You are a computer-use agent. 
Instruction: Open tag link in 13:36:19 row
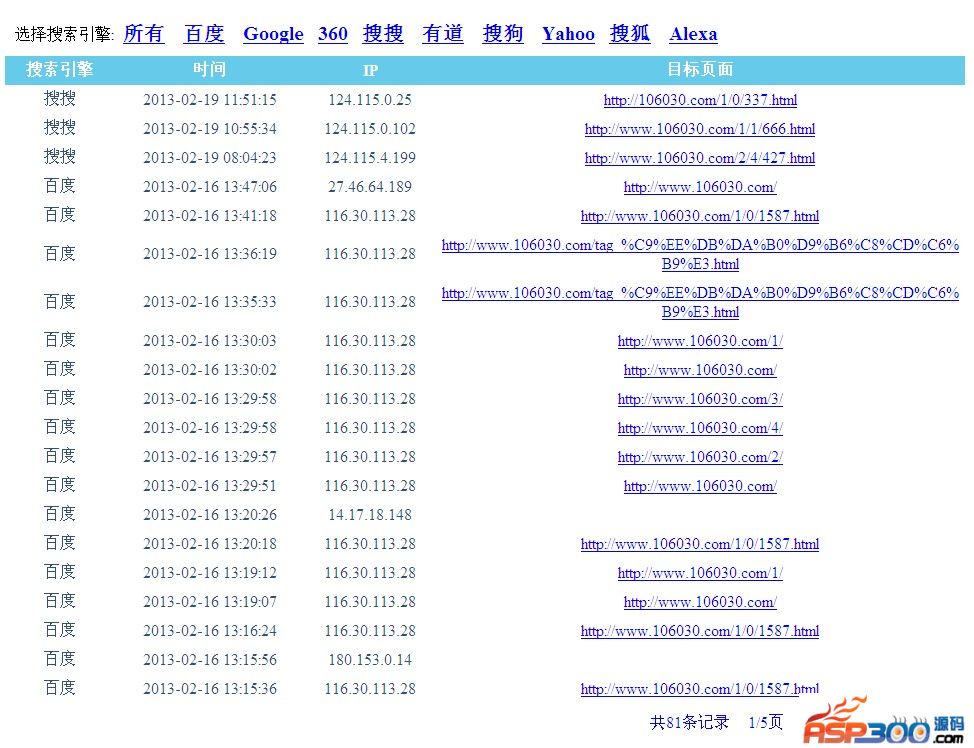click(x=700, y=254)
